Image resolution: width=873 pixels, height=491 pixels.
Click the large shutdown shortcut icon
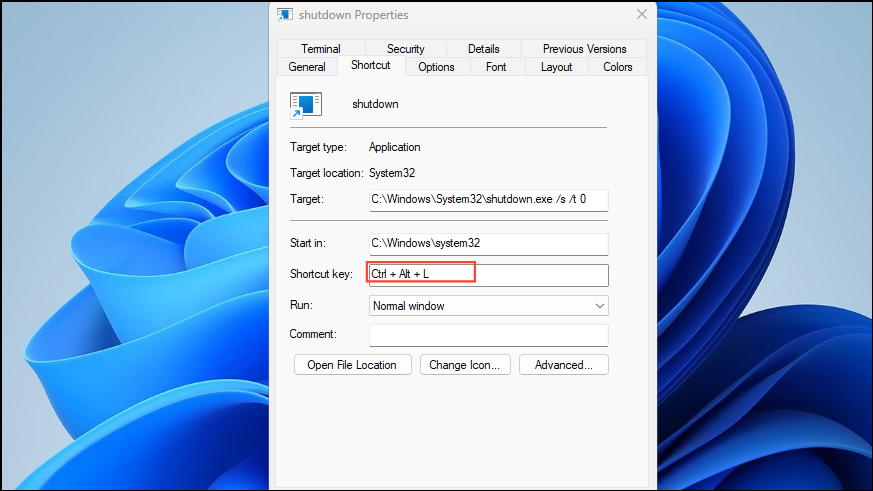[306, 105]
